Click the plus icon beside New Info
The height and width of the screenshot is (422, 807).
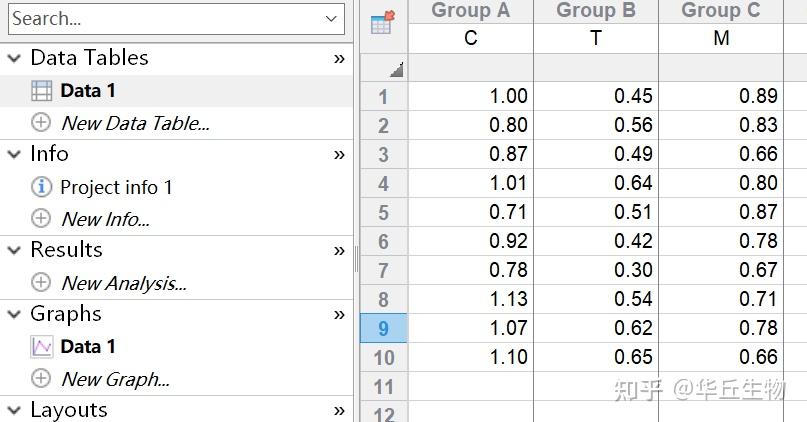pos(41,218)
